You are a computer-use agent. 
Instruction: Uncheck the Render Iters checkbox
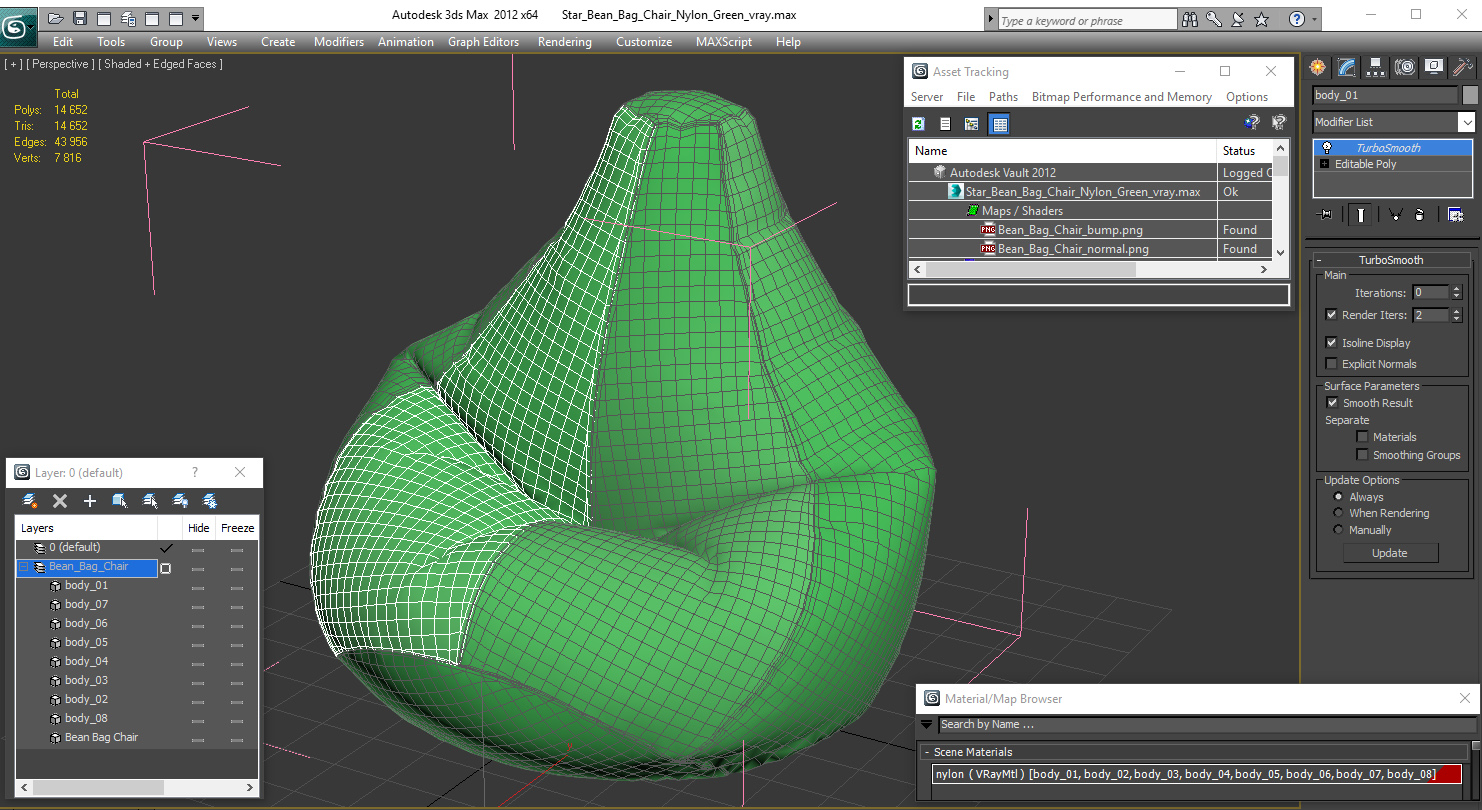pyautogui.click(x=1331, y=315)
